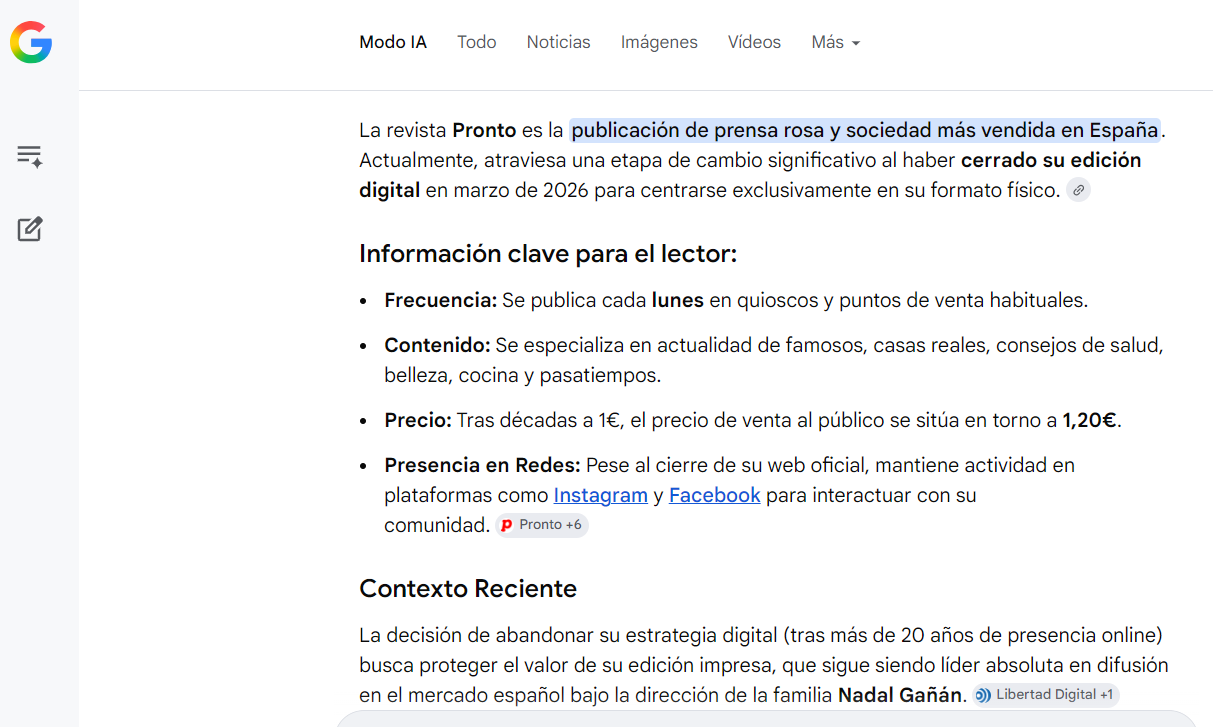This screenshot has width=1213, height=727.
Task: Click the Libertad Digital source chip icon
Action: (x=983, y=695)
